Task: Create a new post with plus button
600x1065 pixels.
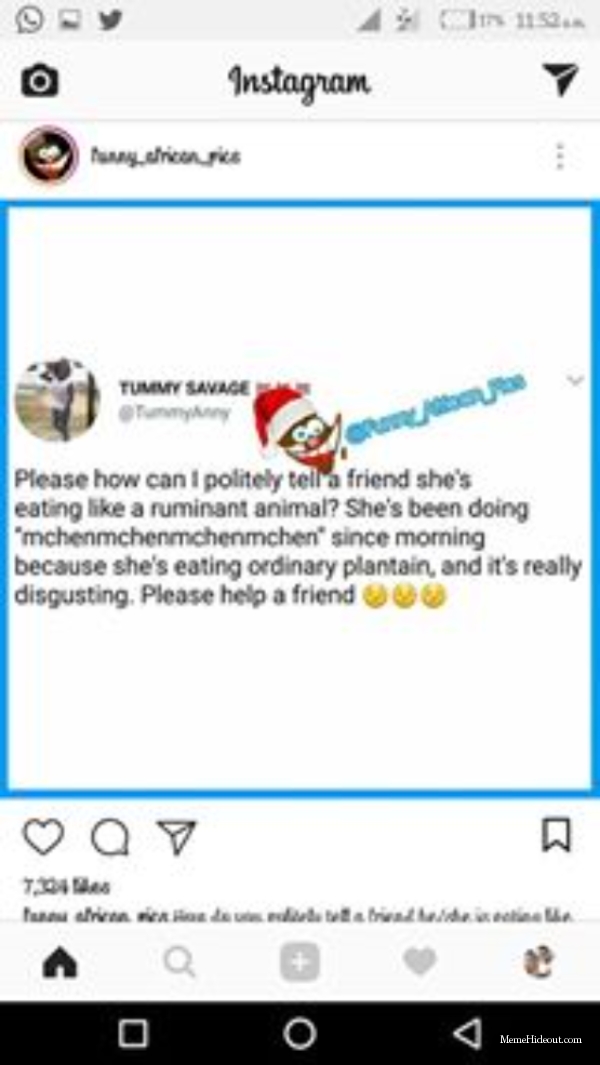Action: [300, 962]
